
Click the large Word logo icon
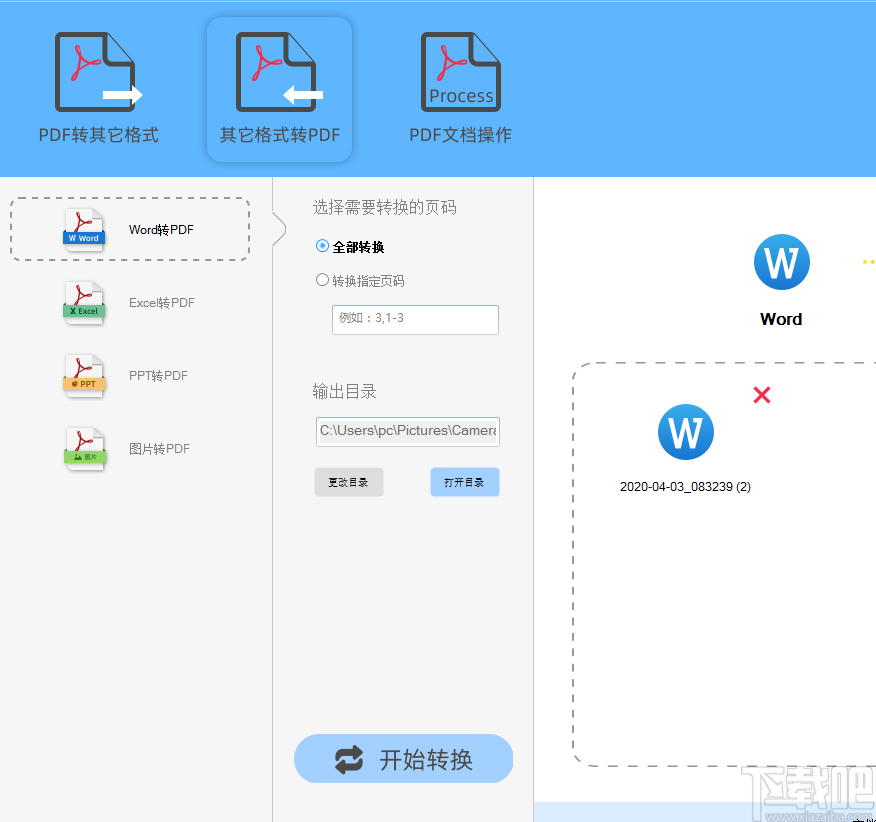click(x=782, y=262)
